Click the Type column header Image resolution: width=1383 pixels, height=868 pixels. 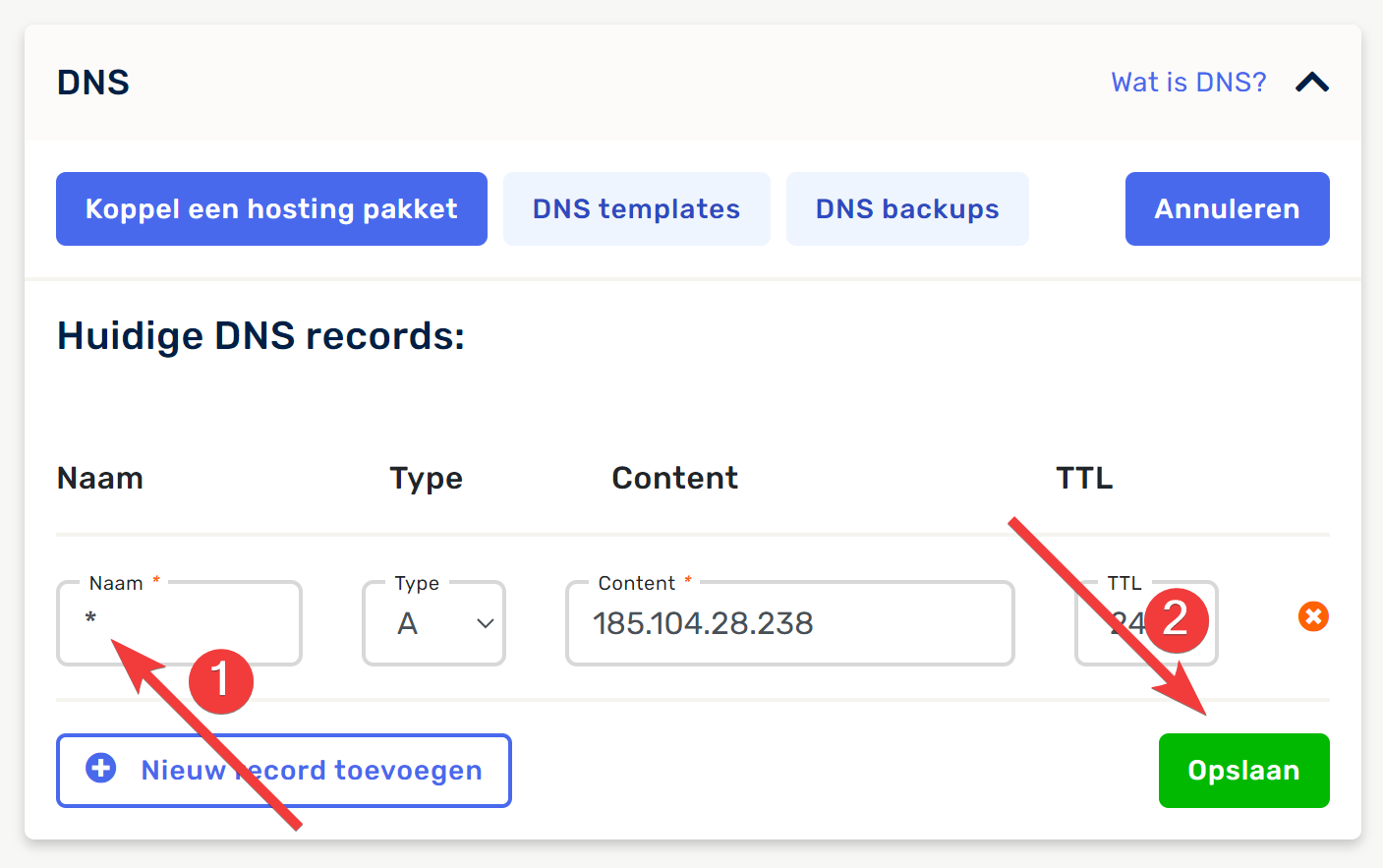click(426, 479)
